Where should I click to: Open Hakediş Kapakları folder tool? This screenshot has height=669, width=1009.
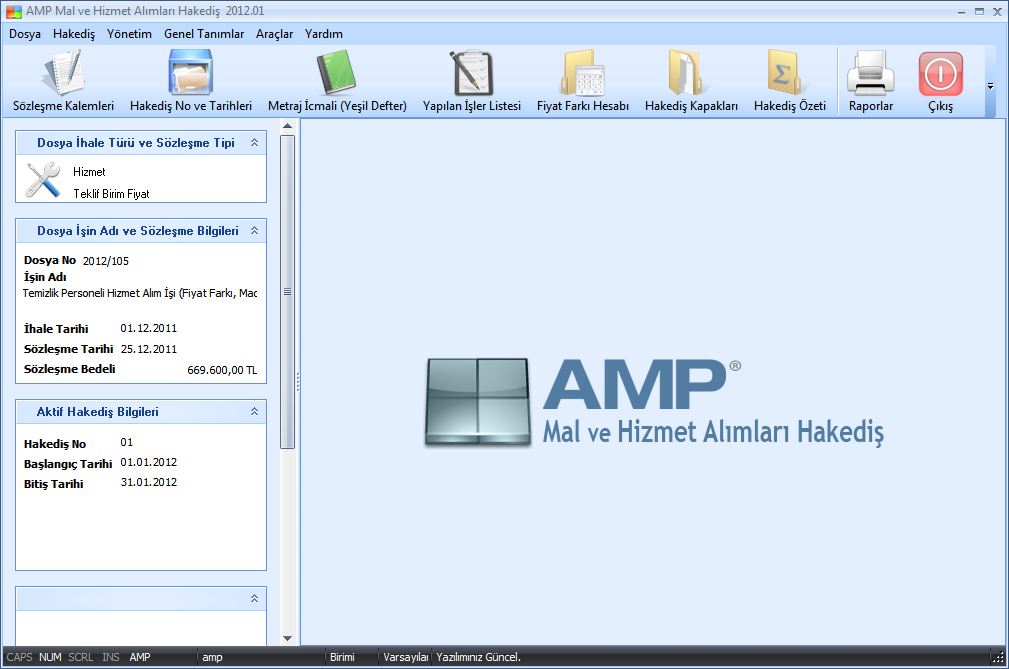tap(691, 81)
